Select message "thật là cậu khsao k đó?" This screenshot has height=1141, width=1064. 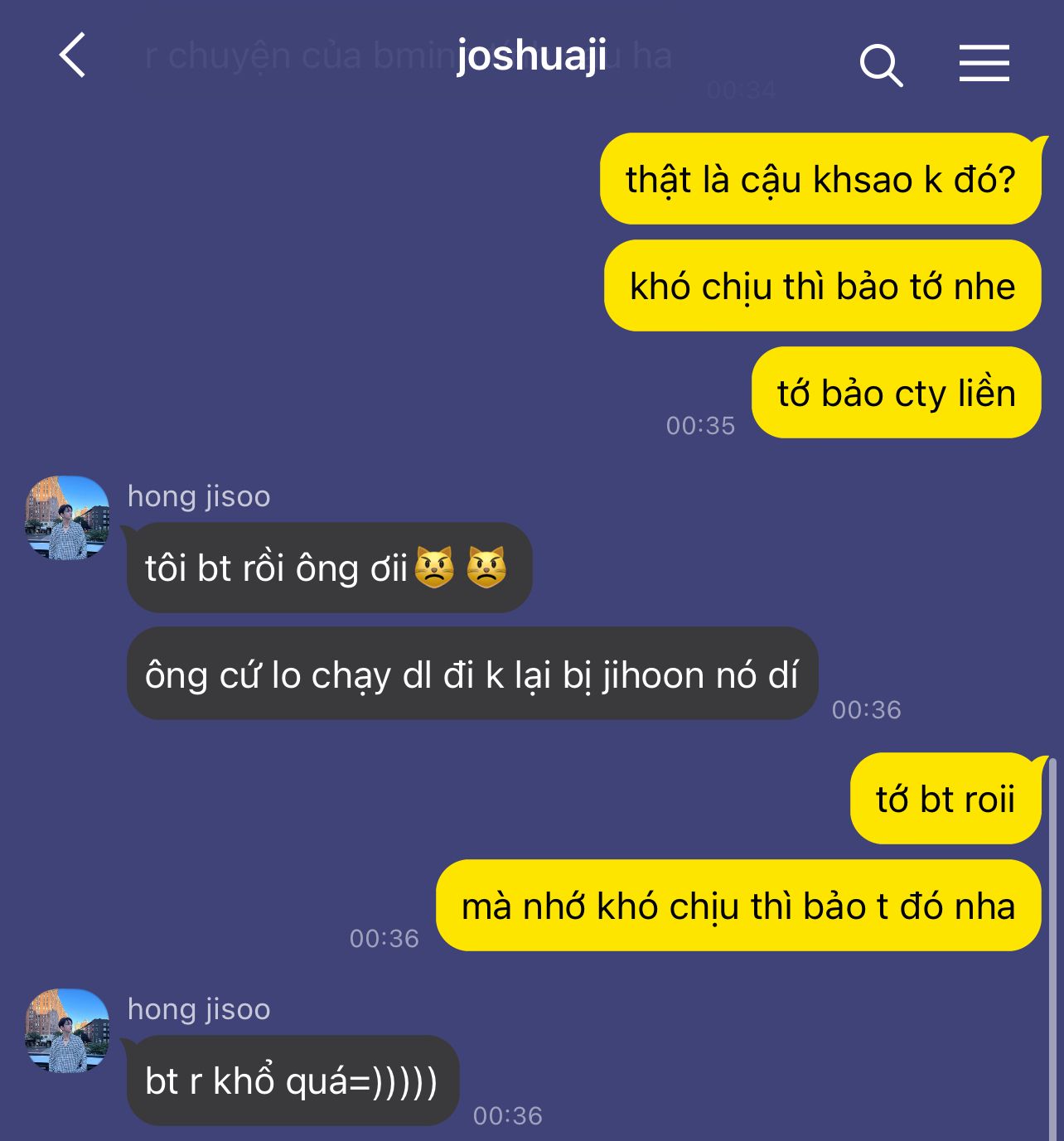820,179
